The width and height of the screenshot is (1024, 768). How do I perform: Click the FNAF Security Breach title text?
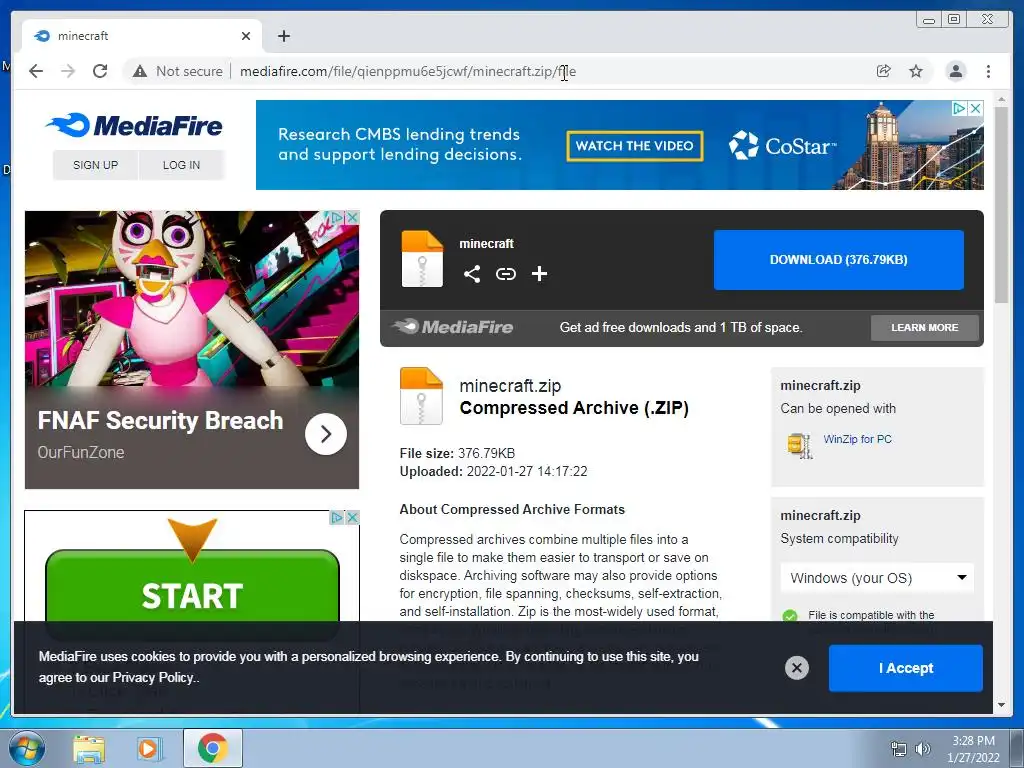point(160,421)
